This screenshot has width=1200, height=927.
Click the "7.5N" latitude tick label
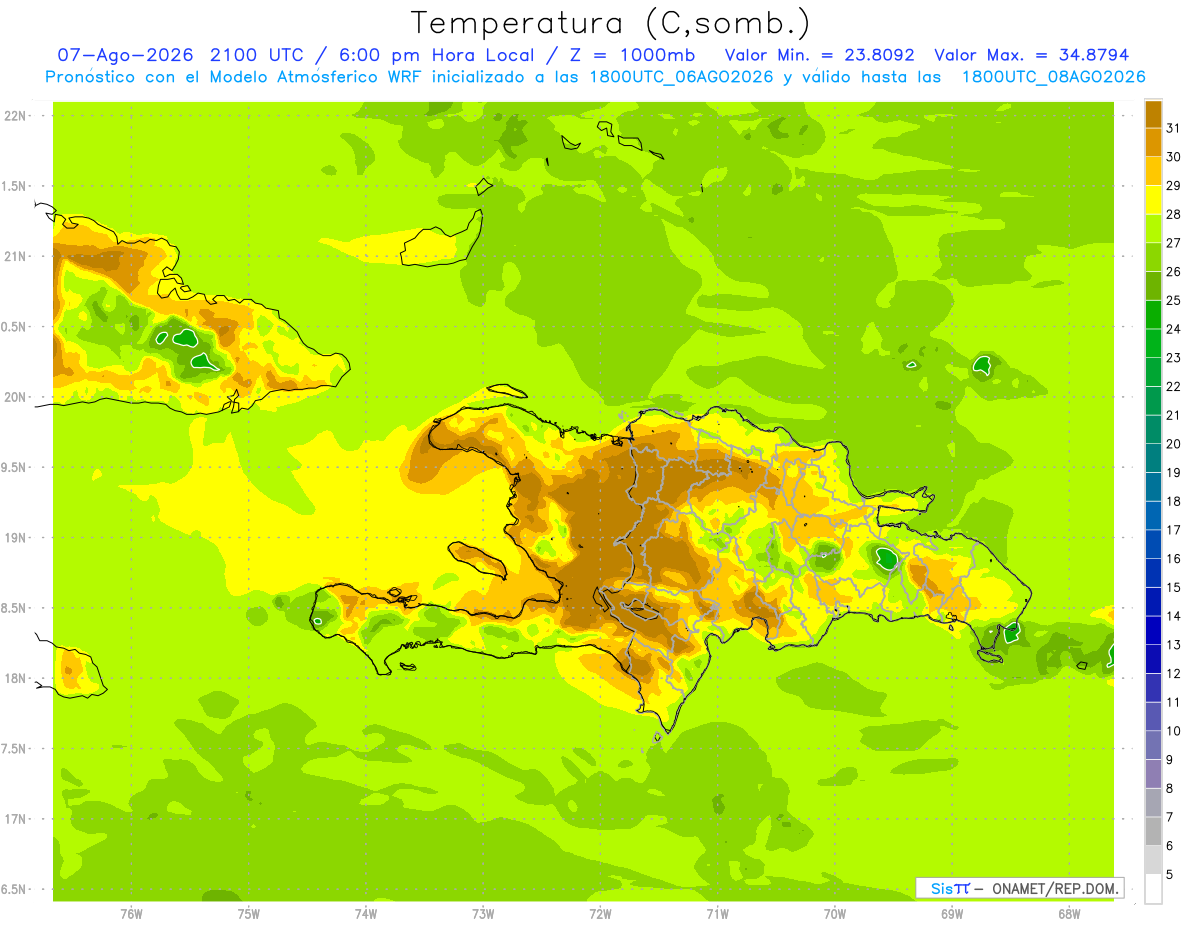pos(15,749)
